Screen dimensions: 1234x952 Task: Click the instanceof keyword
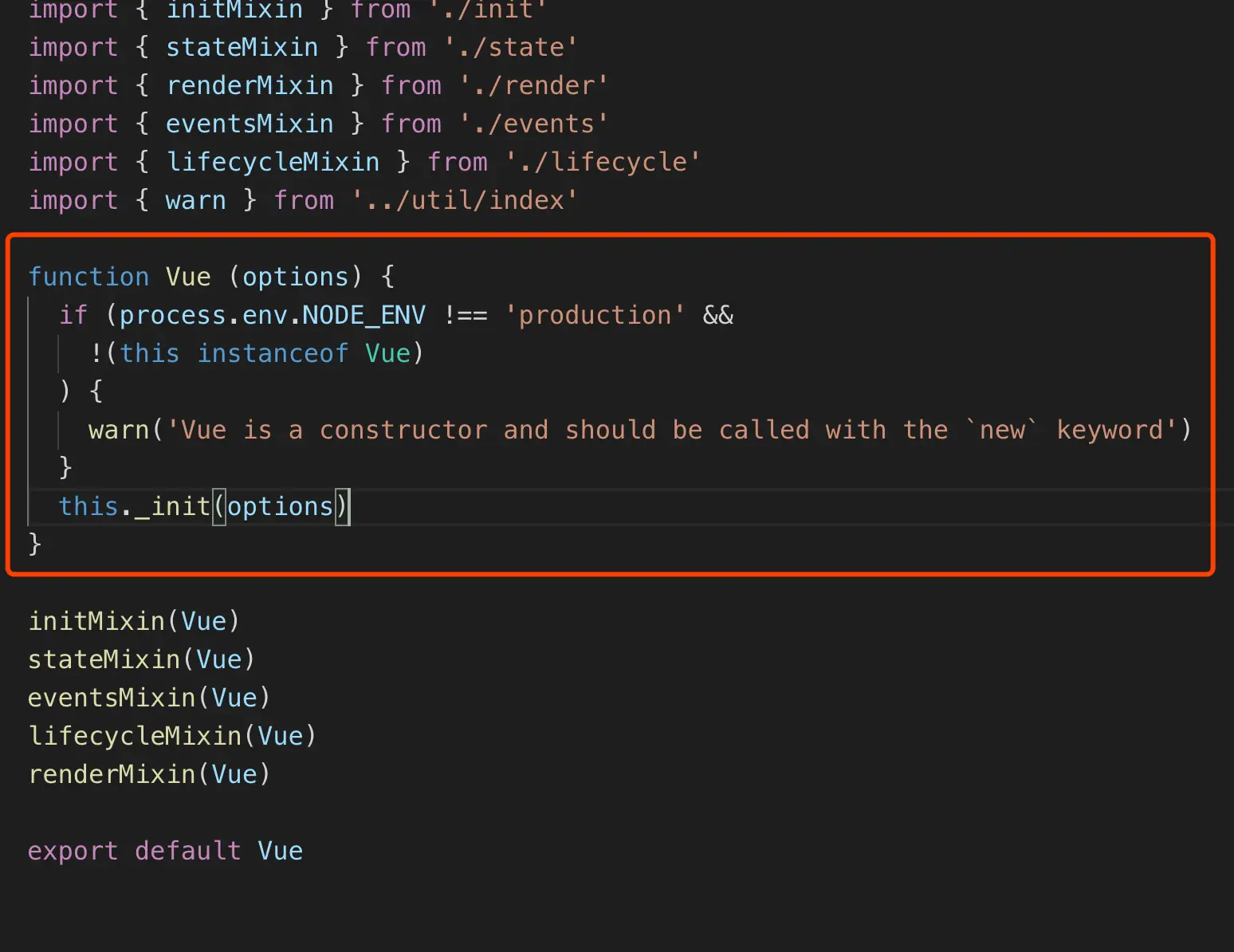tap(273, 353)
